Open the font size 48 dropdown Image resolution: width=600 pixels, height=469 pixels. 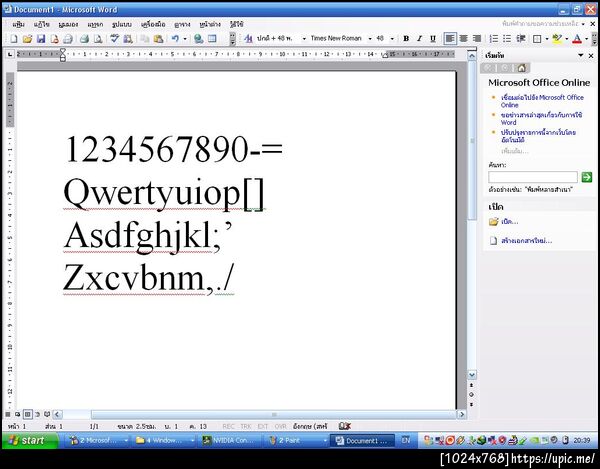(392, 39)
